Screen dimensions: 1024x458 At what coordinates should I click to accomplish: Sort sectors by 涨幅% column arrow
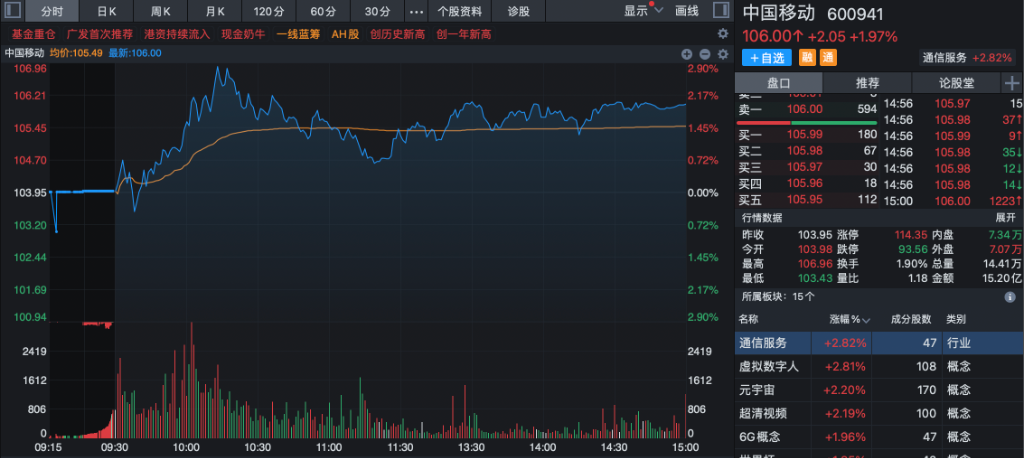[867, 321]
